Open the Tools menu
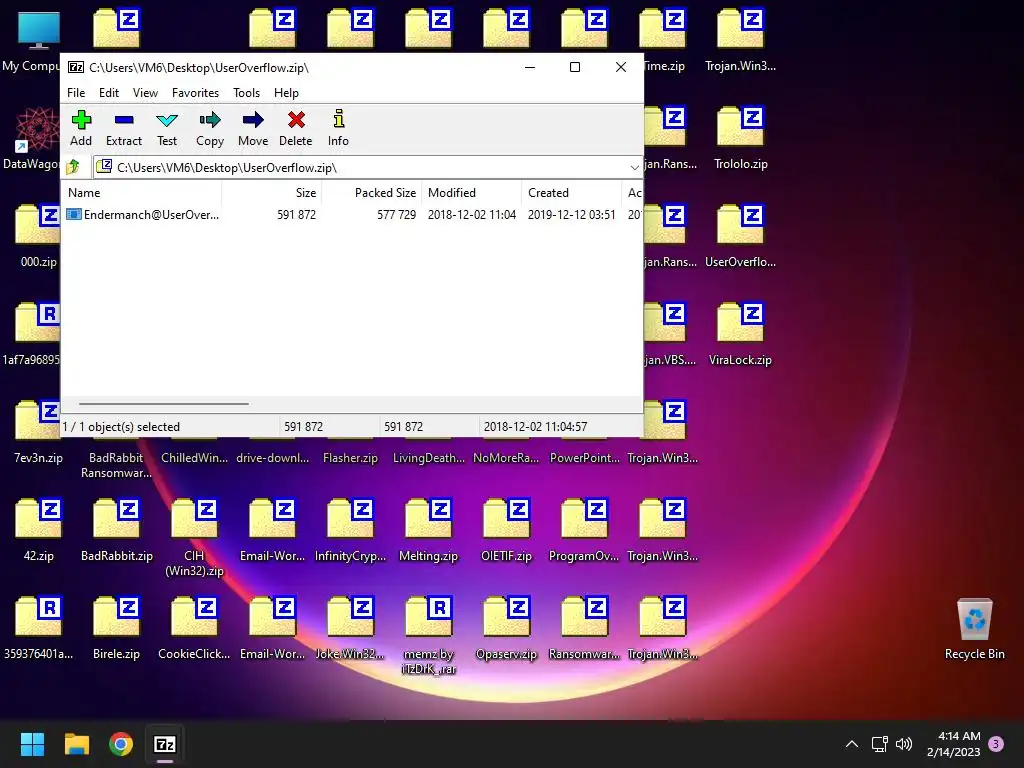Viewport: 1024px width, 768px height. point(246,93)
